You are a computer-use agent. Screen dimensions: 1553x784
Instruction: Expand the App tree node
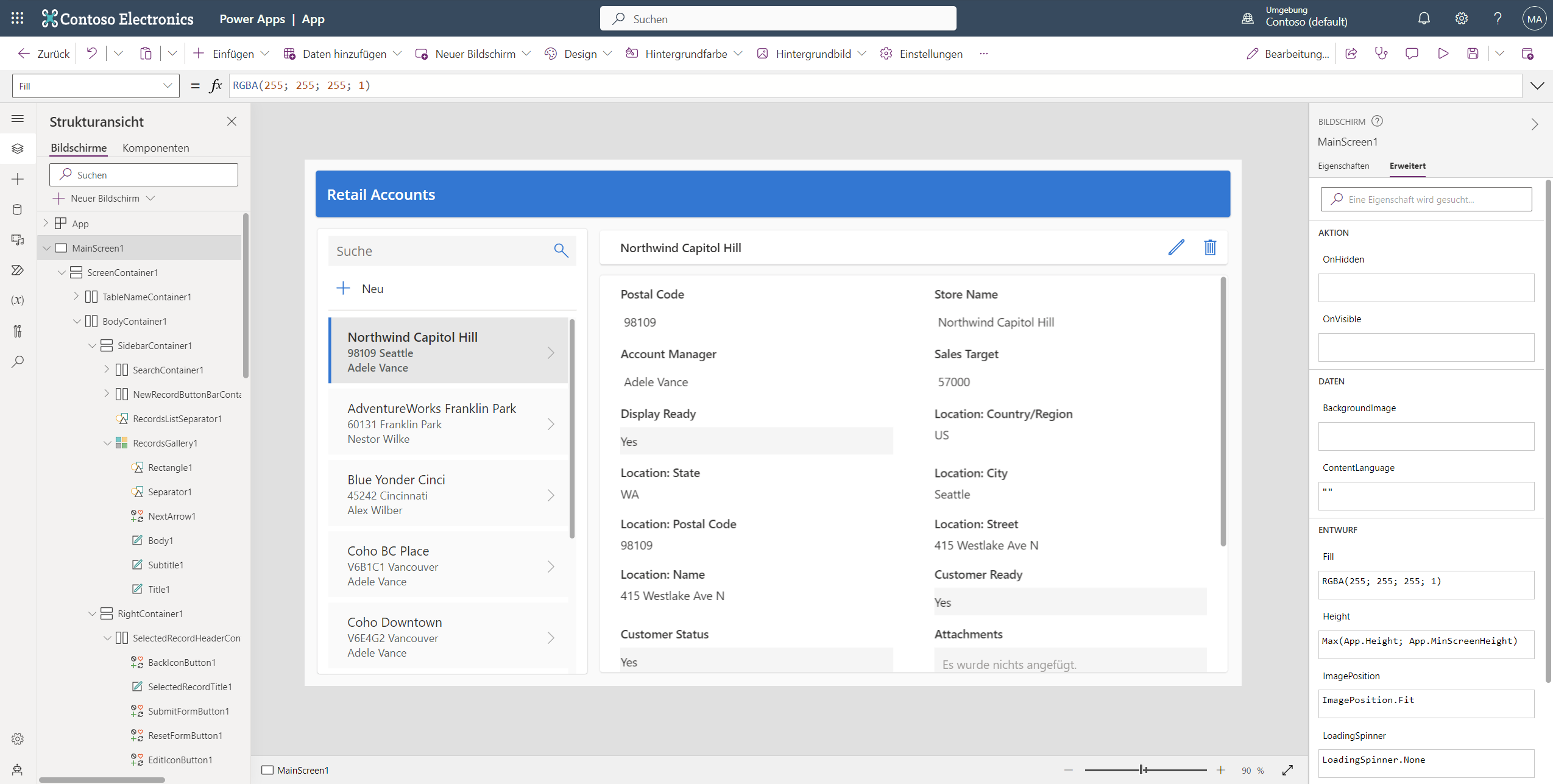click(x=46, y=223)
